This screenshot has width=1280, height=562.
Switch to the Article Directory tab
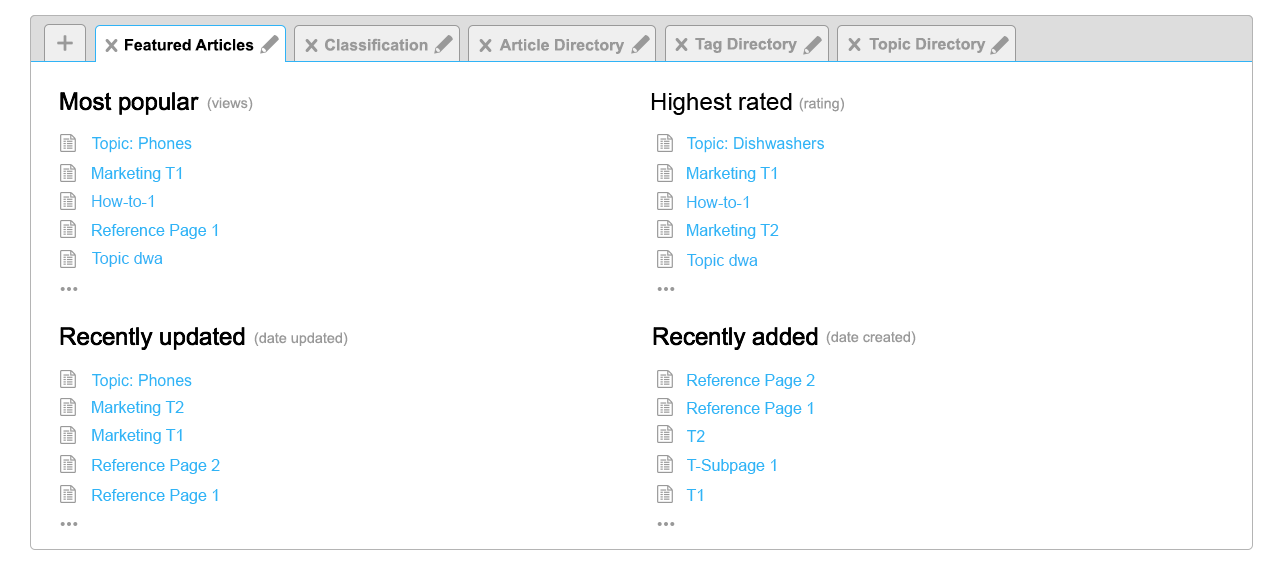pos(561,45)
